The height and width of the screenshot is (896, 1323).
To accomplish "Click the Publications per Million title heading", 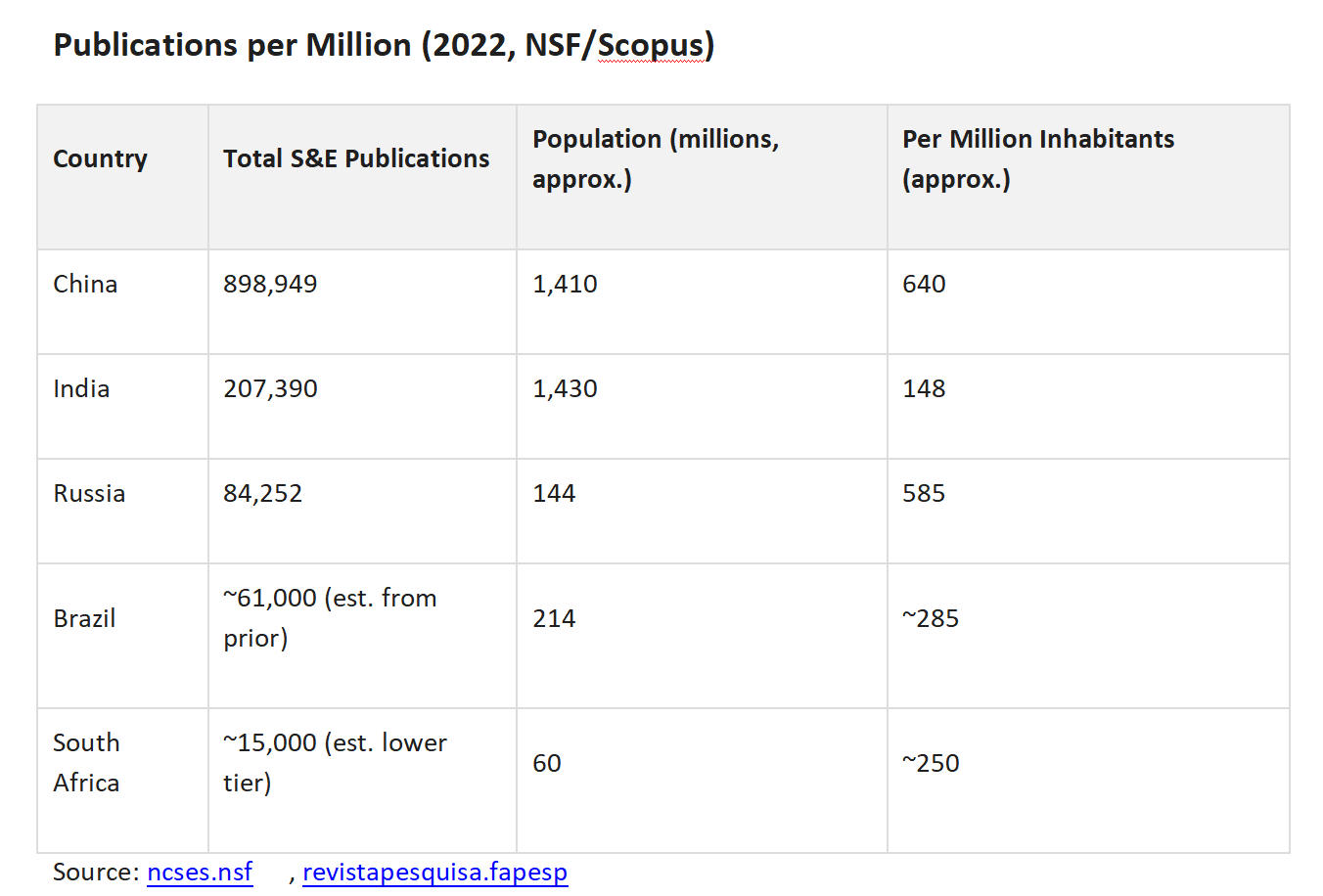I will tap(383, 45).
